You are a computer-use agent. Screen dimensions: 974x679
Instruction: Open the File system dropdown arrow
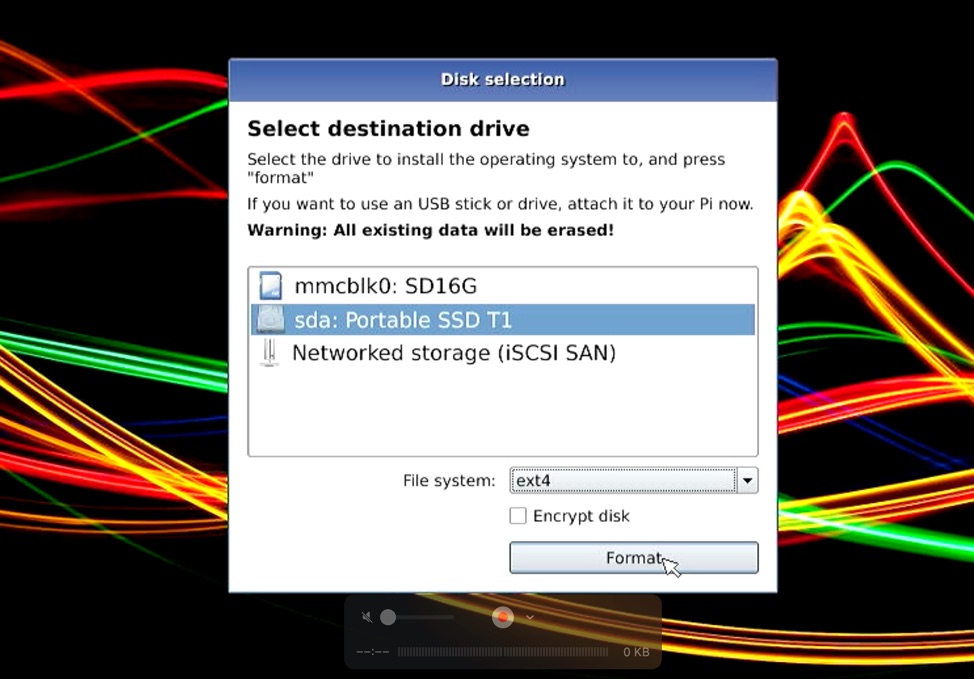click(x=747, y=481)
